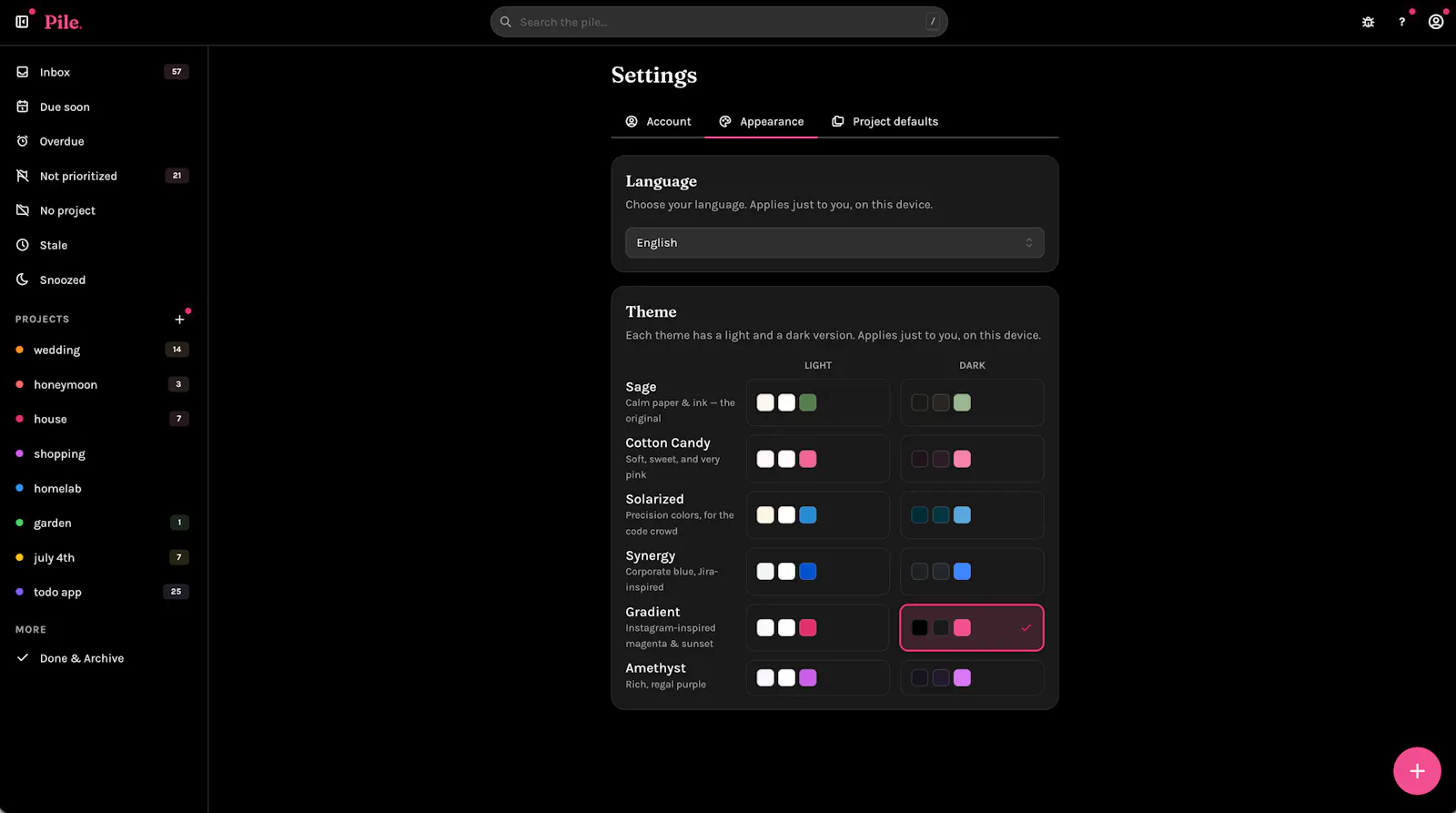Open the No project list

(x=103, y=210)
